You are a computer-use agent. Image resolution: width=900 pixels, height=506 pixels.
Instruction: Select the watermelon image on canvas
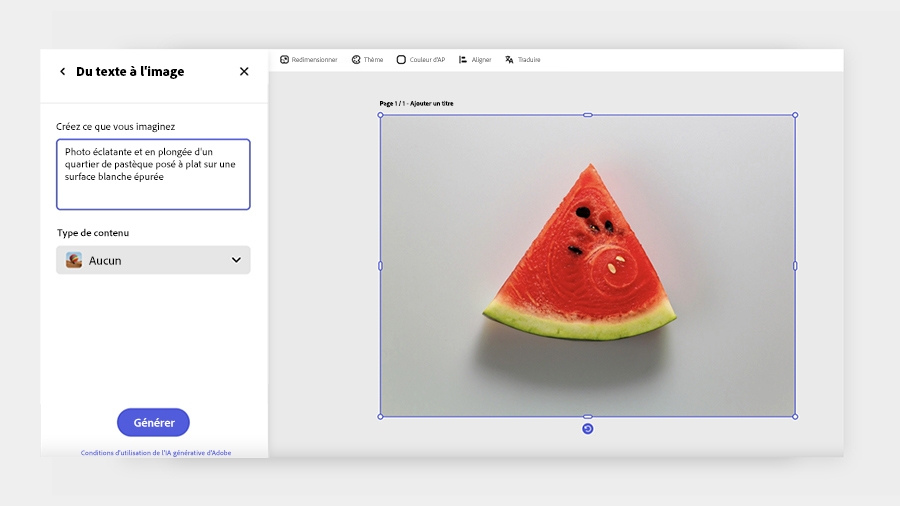click(x=588, y=266)
